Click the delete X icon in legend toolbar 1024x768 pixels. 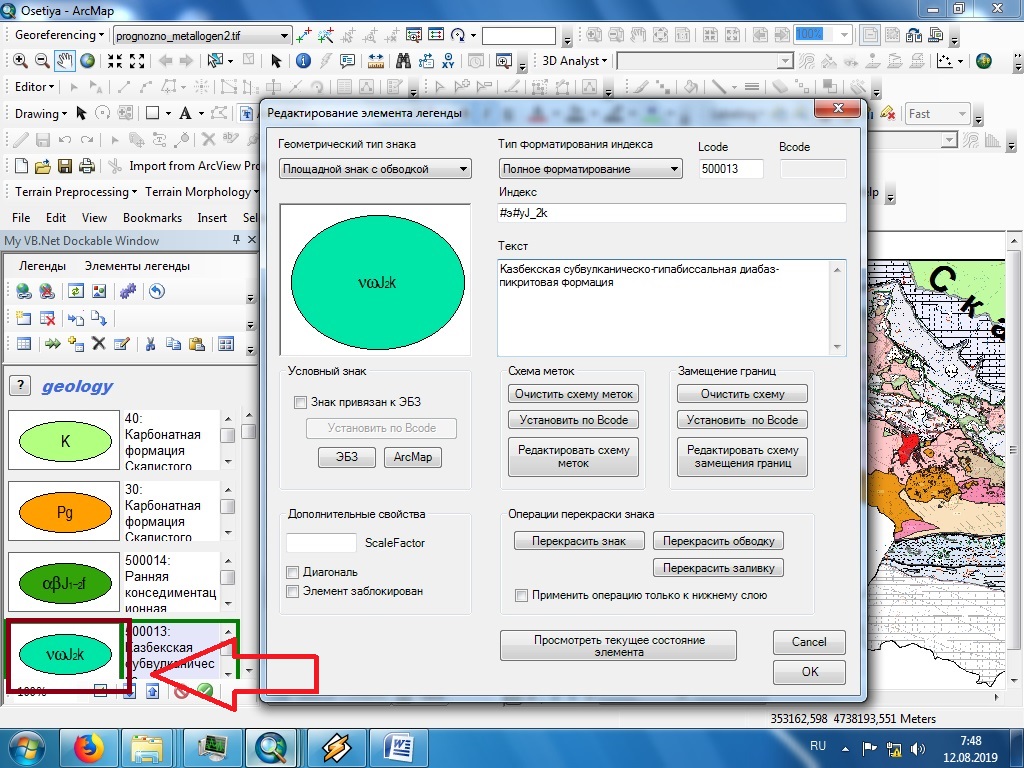[x=99, y=344]
